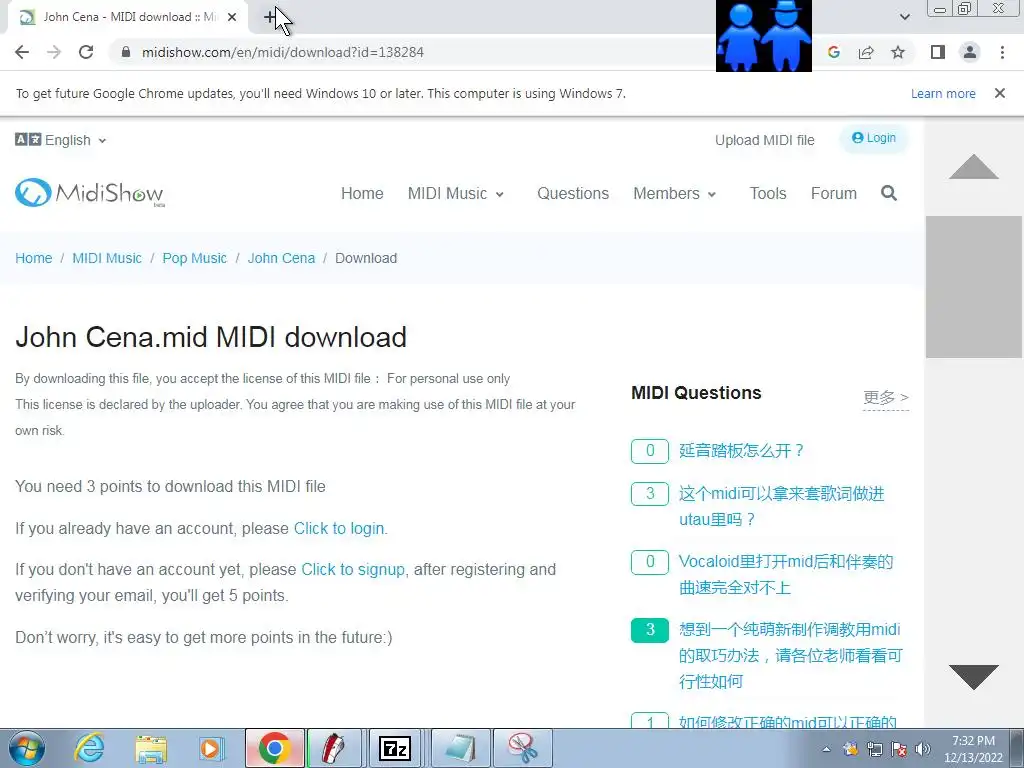Open Home in site navigation
Viewport: 1024px width, 768px height.
362,193
